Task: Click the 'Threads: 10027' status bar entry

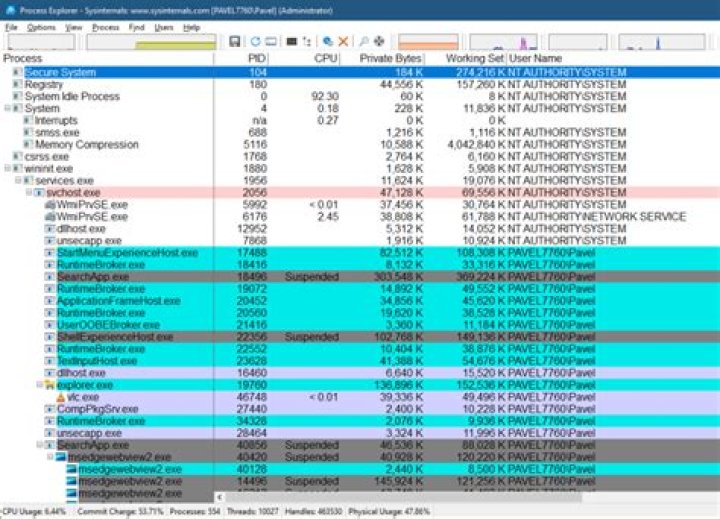Action: click(x=253, y=511)
